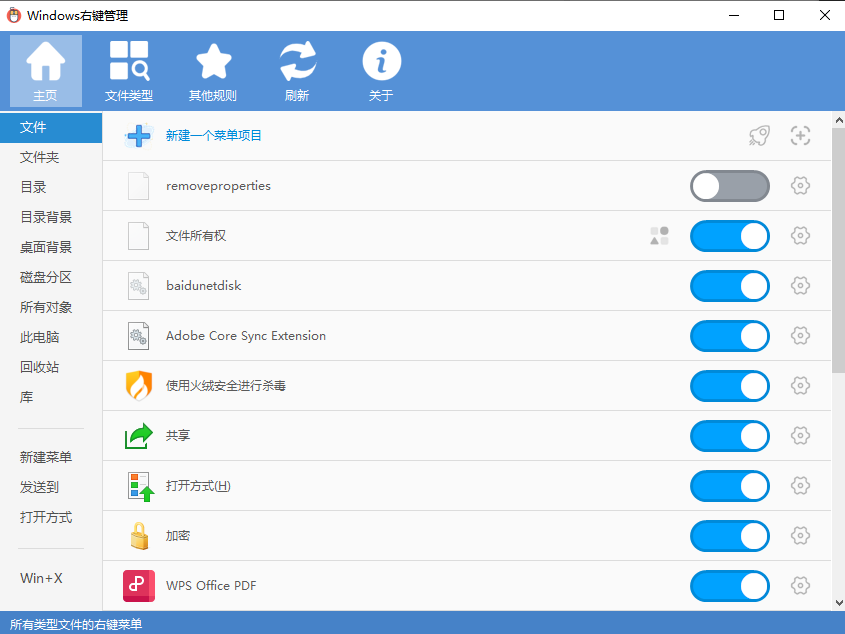Open the 关于 info icon
Screen dimensions: 845x634
coord(381,71)
